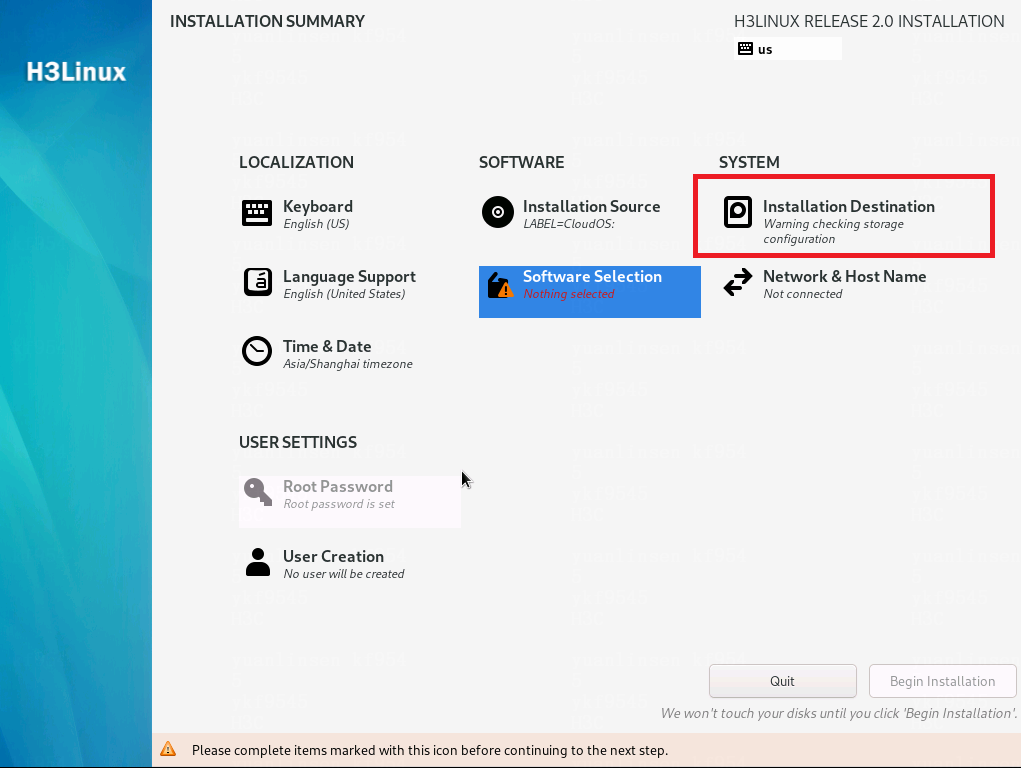This screenshot has height=768, width=1021.
Task: Open Language Support via its icon
Action: click(x=258, y=282)
